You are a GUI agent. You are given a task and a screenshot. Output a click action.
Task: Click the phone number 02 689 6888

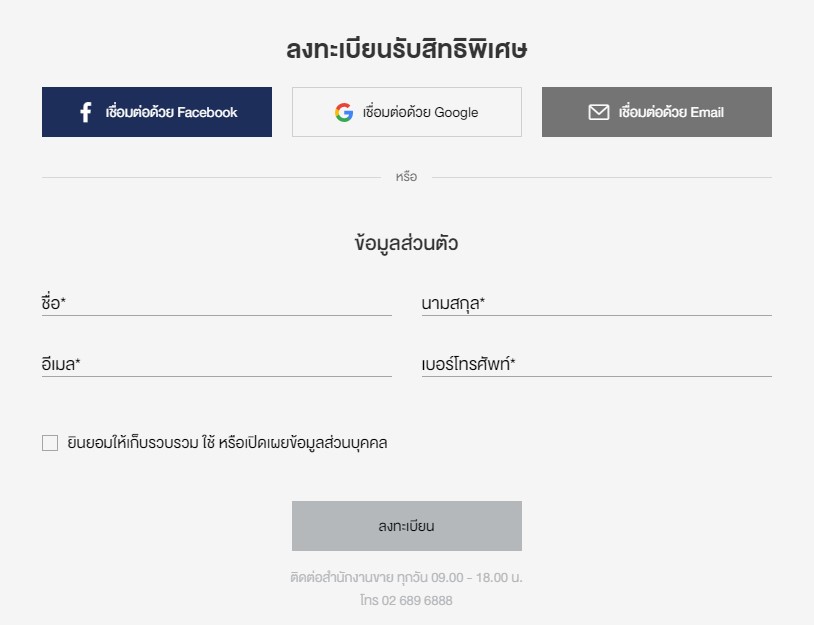(x=417, y=601)
